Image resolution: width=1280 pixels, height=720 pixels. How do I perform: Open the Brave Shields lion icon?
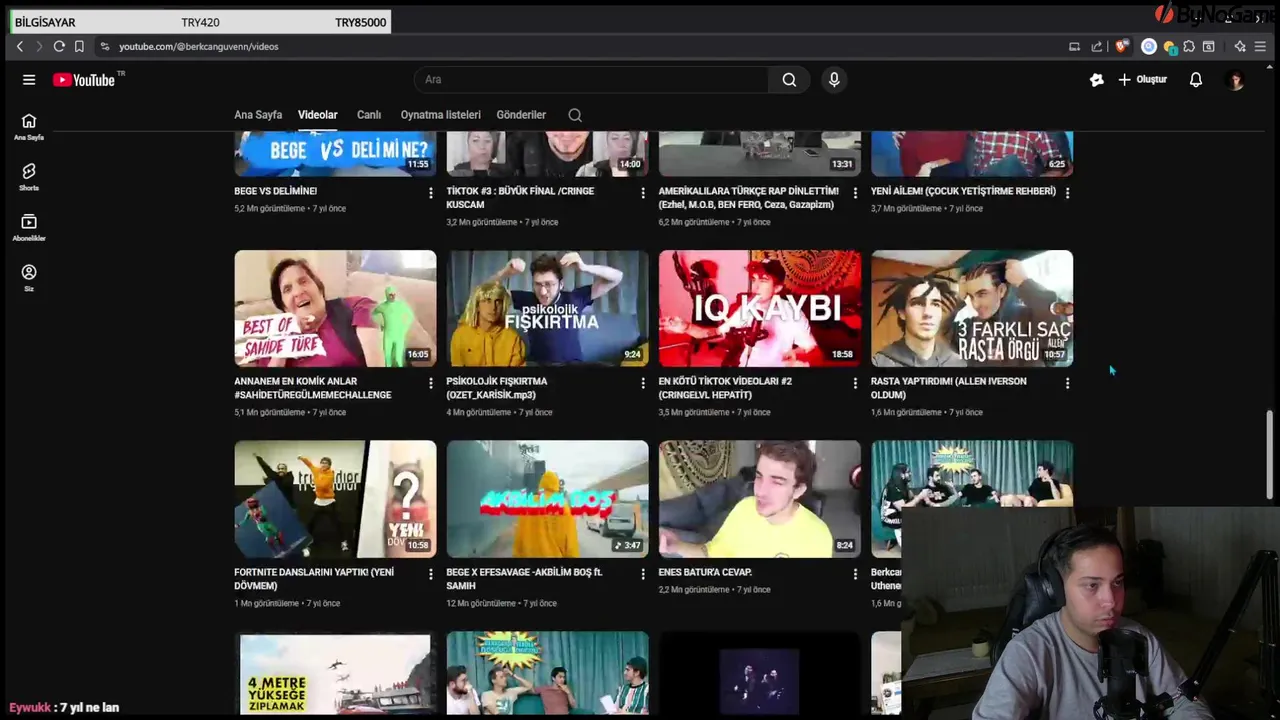click(1122, 46)
